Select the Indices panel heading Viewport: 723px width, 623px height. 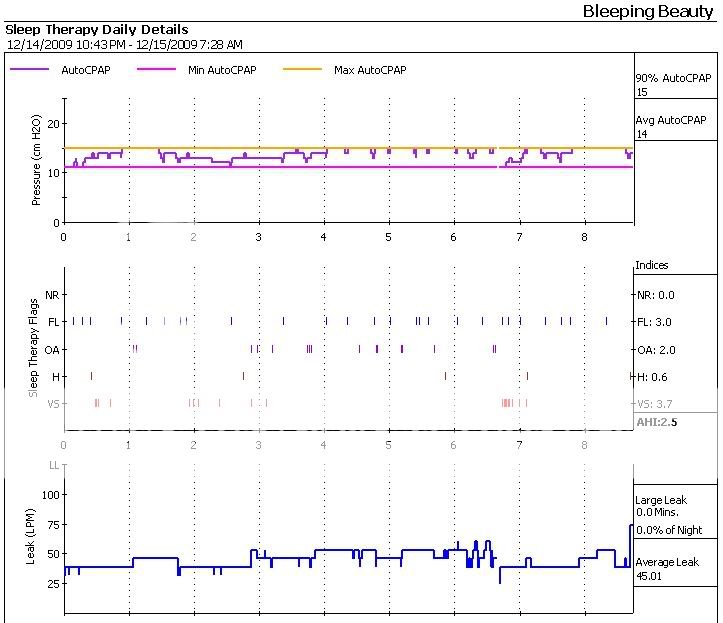tap(651, 266)
